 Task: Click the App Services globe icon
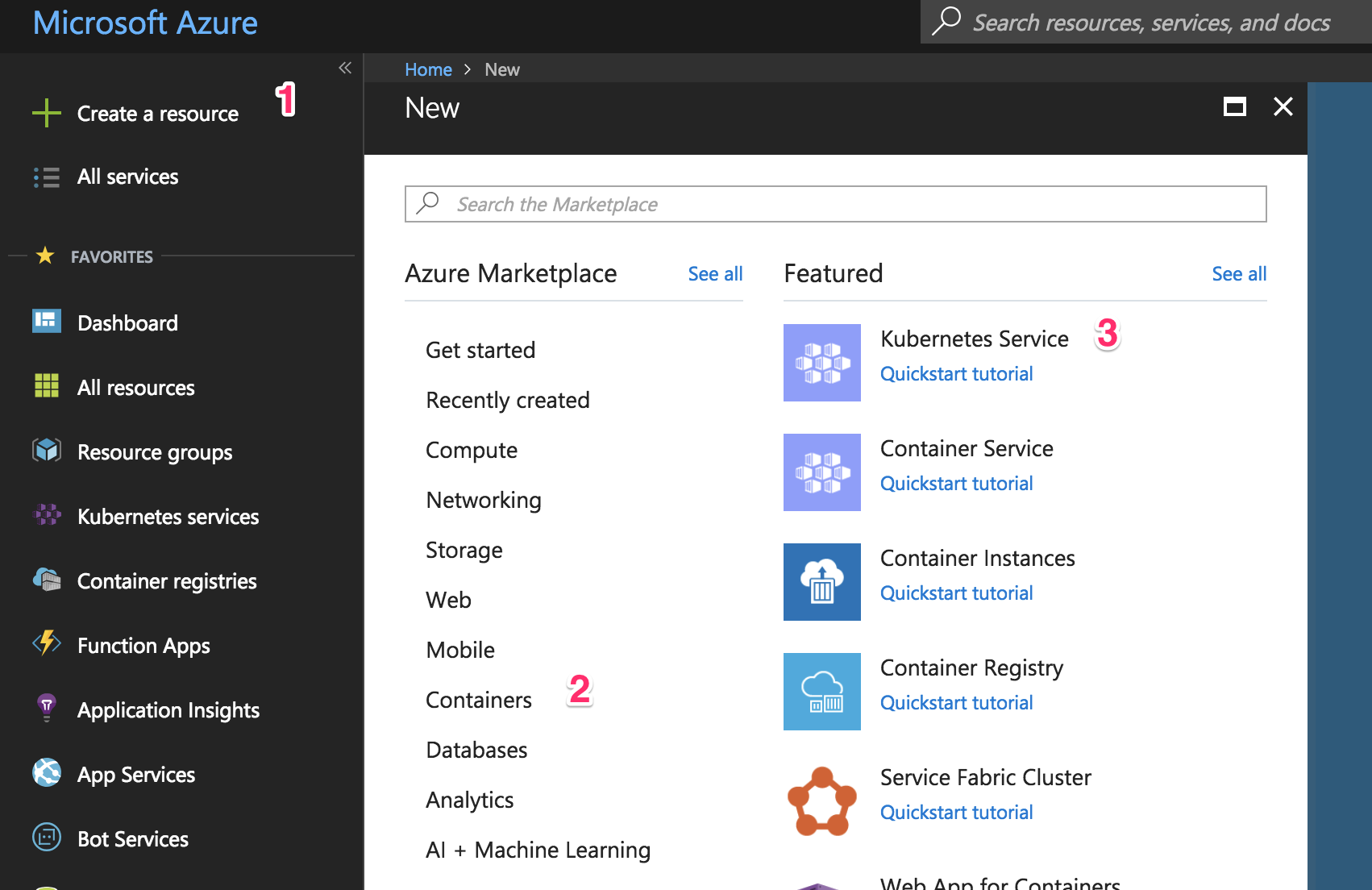[x=47, y=772]
